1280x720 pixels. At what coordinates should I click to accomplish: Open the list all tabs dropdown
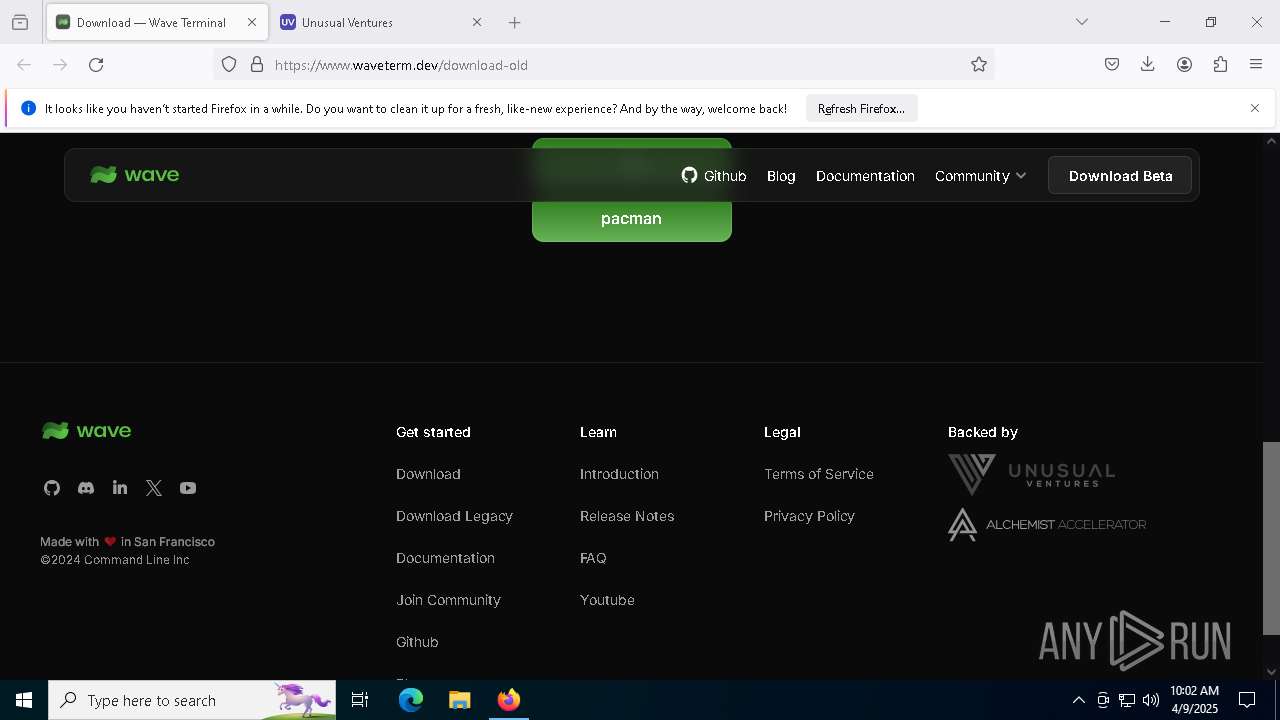pyautogui.click(x=1082, y=22)
